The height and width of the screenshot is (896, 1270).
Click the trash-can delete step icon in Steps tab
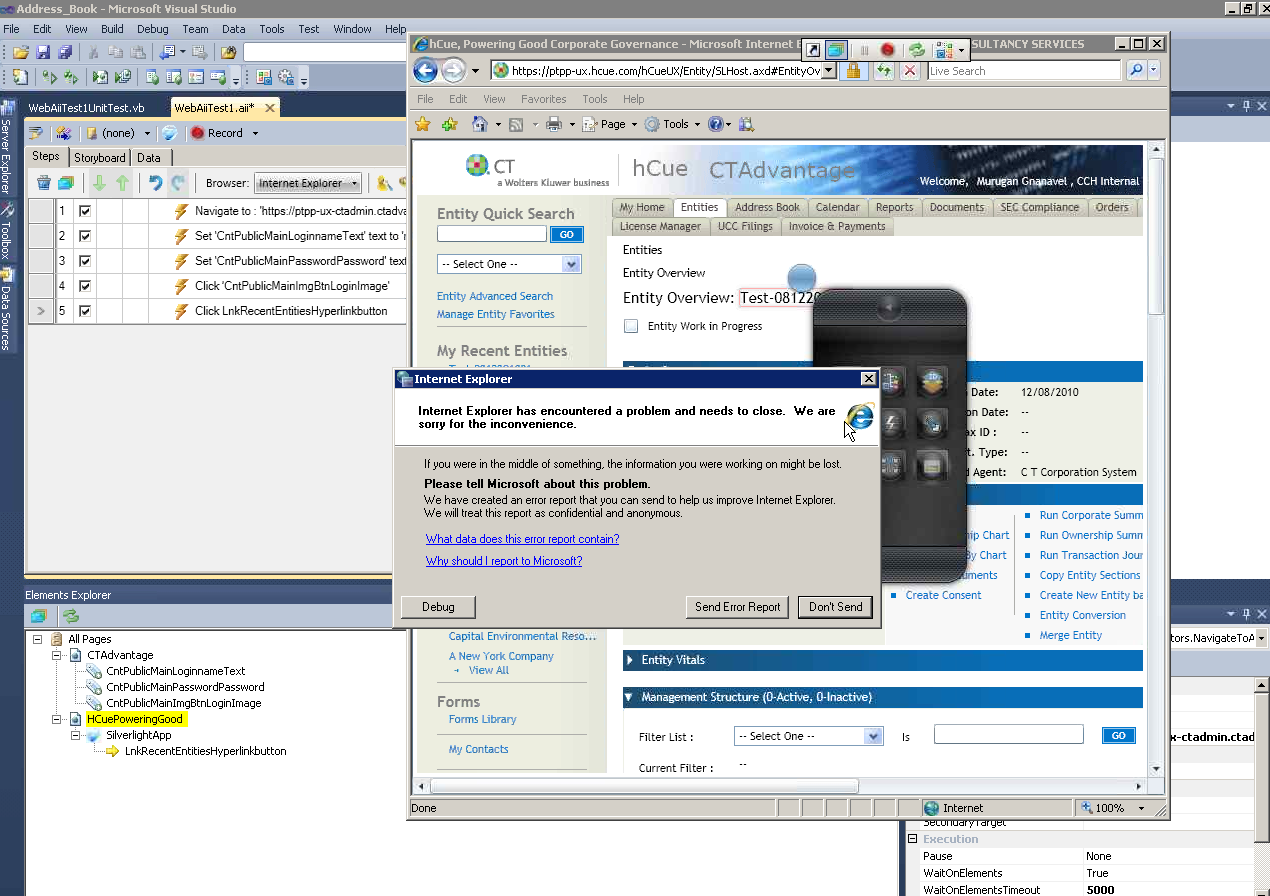pos(44,183)
